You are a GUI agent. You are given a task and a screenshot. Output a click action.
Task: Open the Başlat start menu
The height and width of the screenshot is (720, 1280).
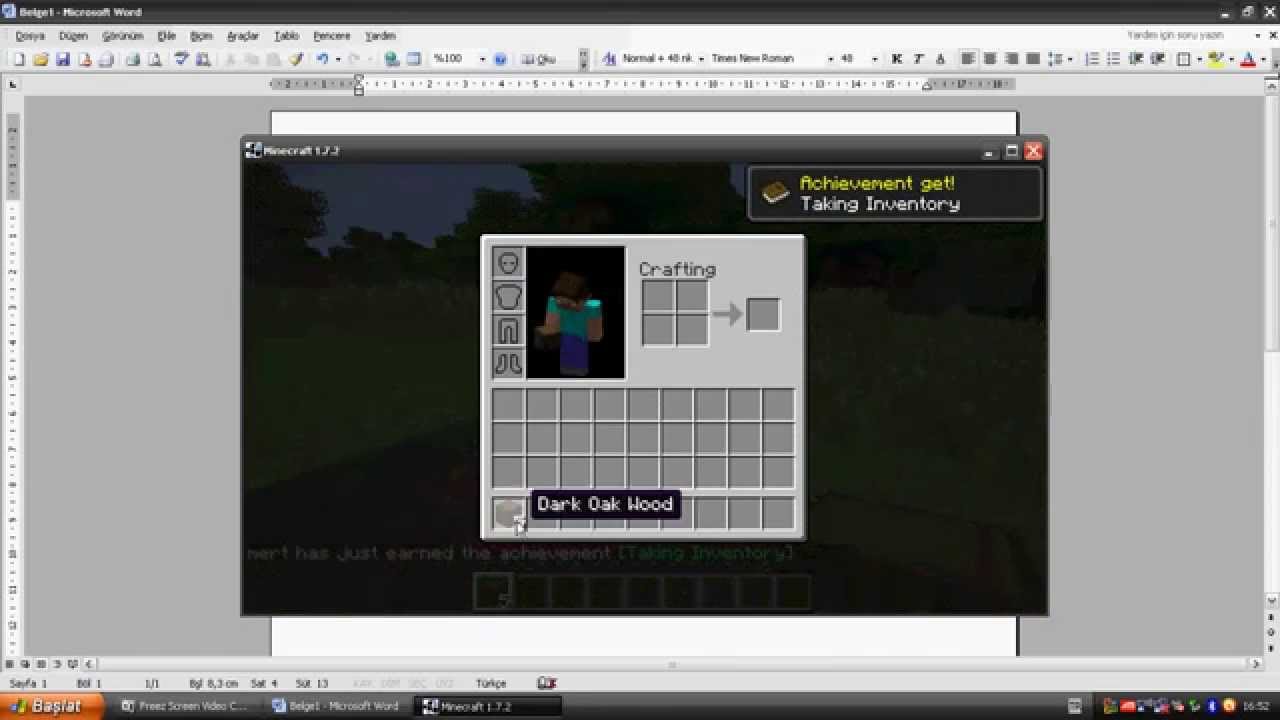(50, 706)
